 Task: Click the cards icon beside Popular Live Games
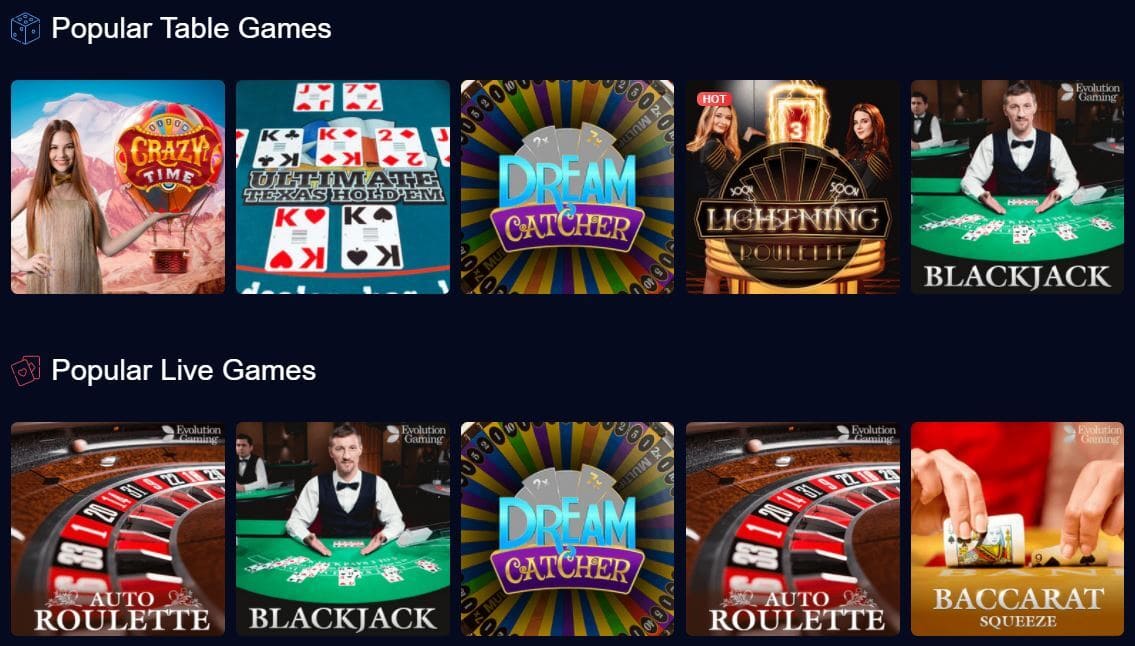point(25,371)
